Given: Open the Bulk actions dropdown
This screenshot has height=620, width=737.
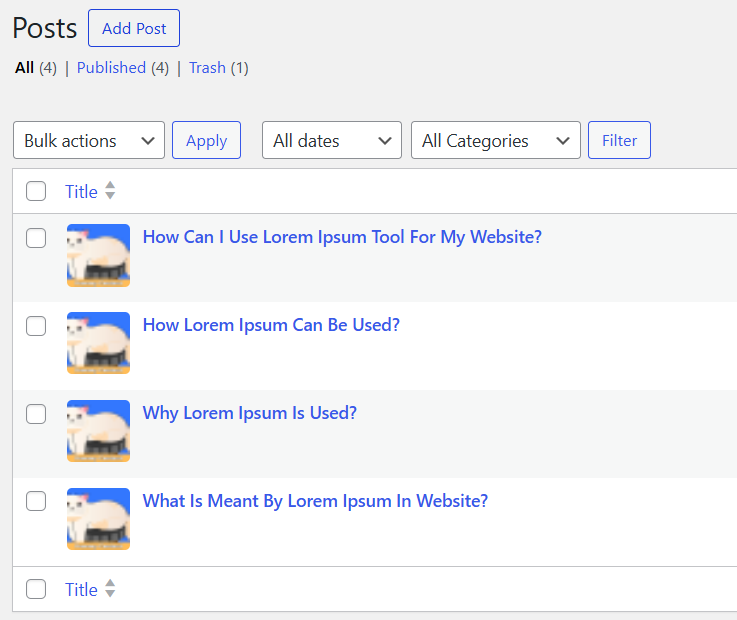Looking at the screenshot, I should [89, 141].
